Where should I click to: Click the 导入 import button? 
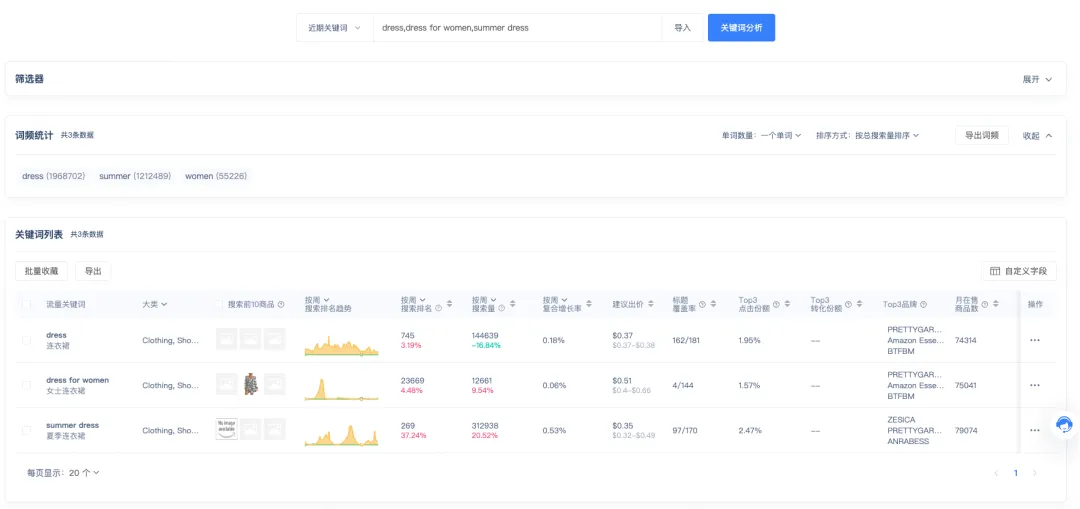(683, 28)
